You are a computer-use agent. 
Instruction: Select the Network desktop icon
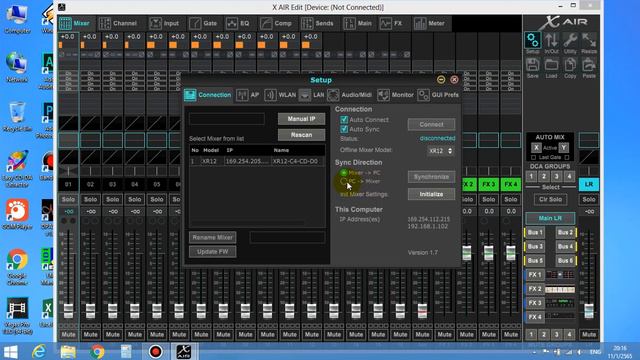17,67
